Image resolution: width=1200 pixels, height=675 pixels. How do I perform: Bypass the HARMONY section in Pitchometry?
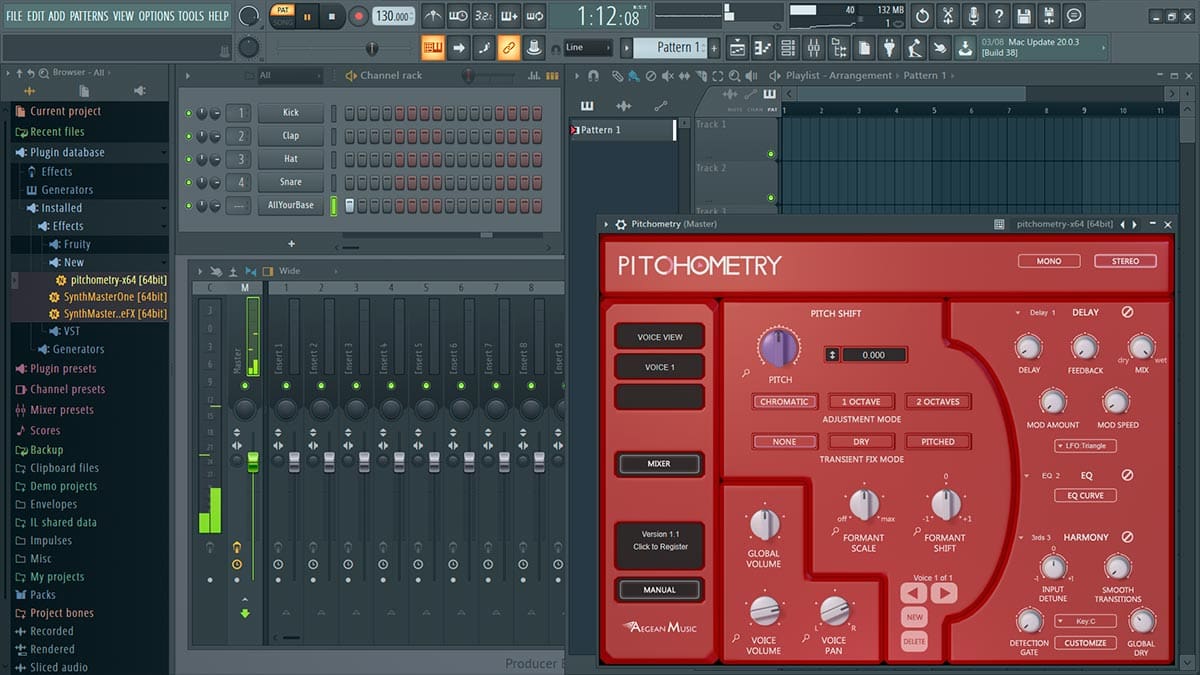pyautogui.click(x=1127, y=537)
